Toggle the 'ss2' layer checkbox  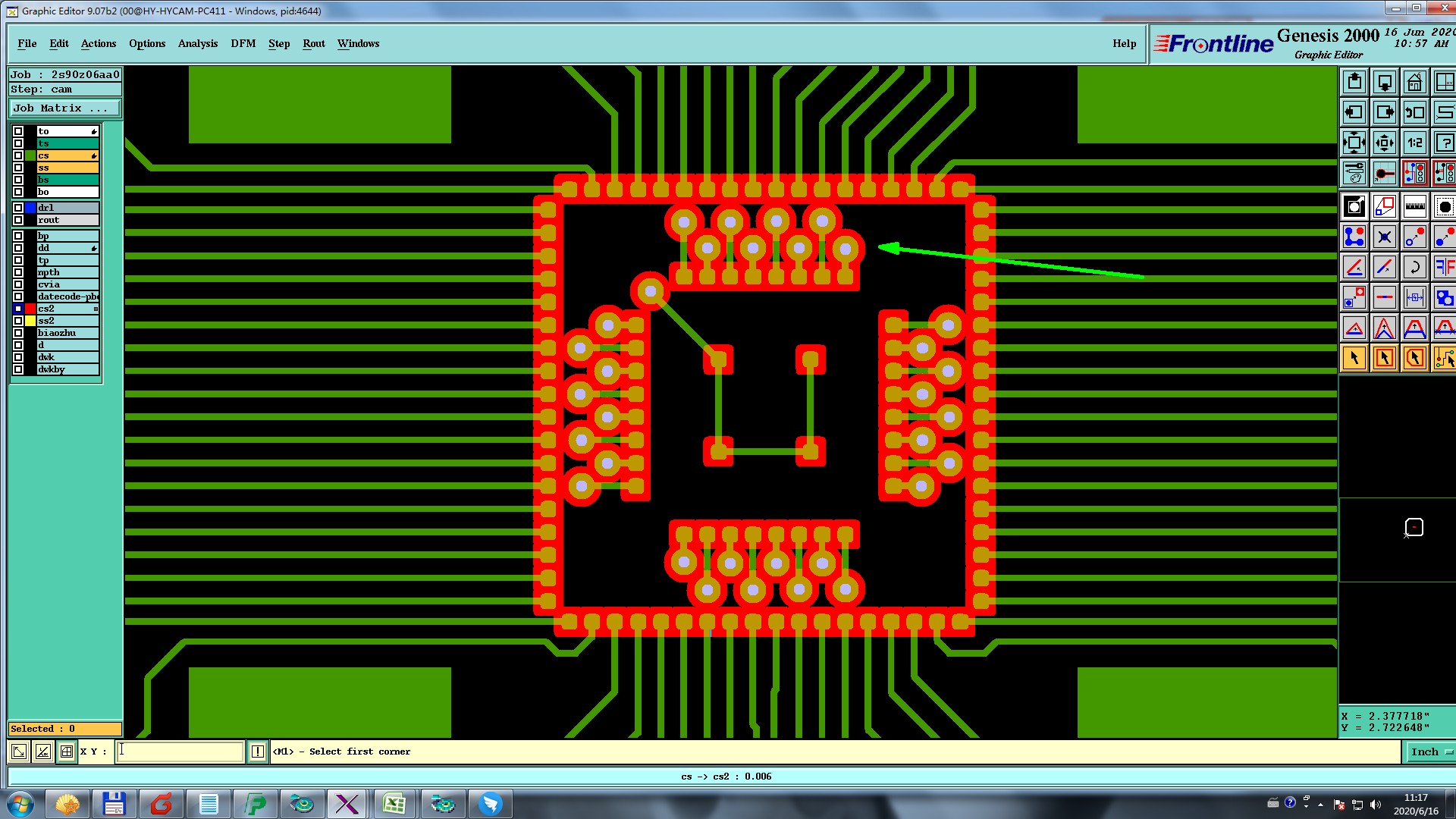click(18, 321)
